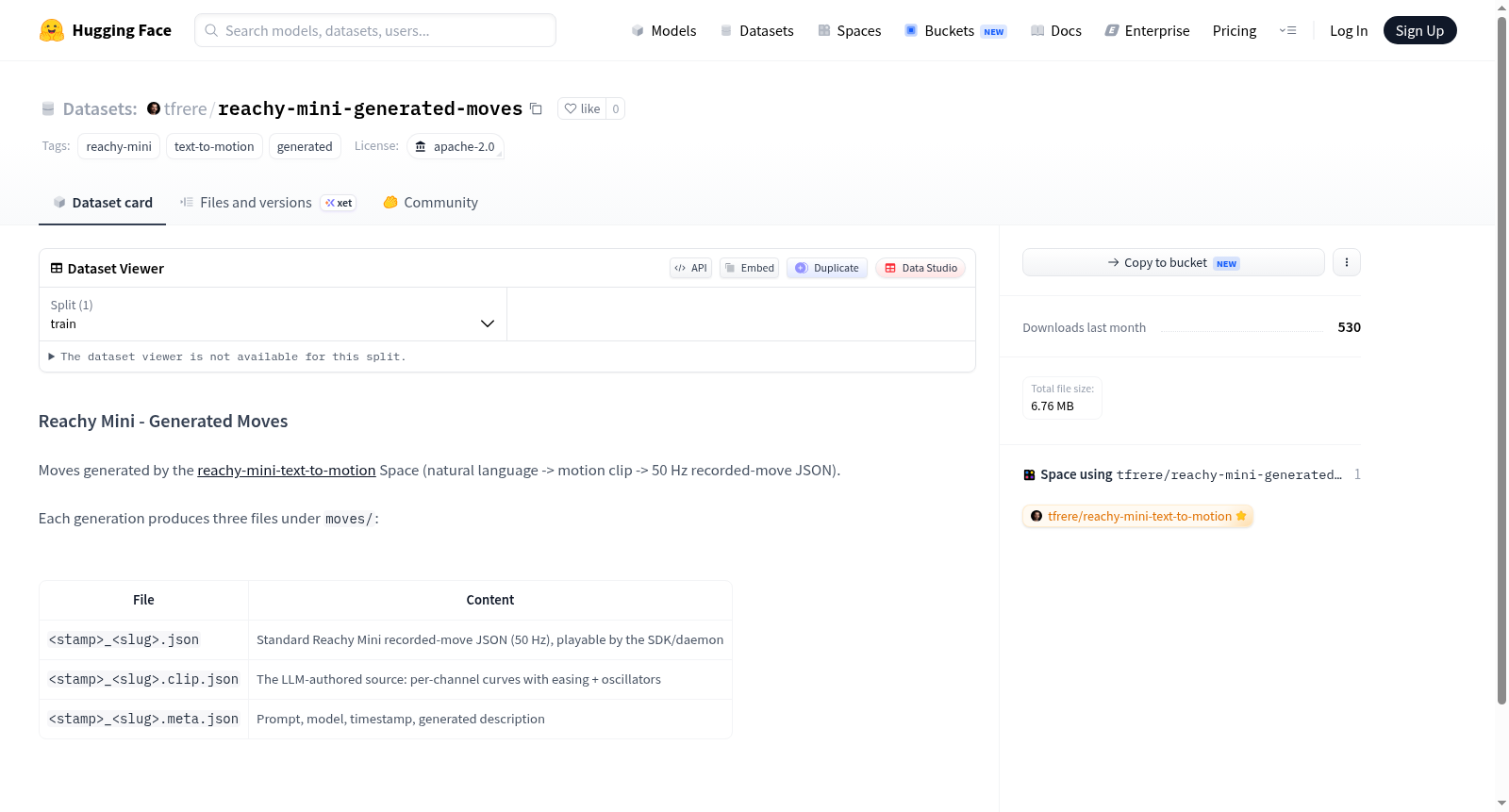Open the Spaces menu item
Viewport: 1509px width, 812px height.
(849, 30)
